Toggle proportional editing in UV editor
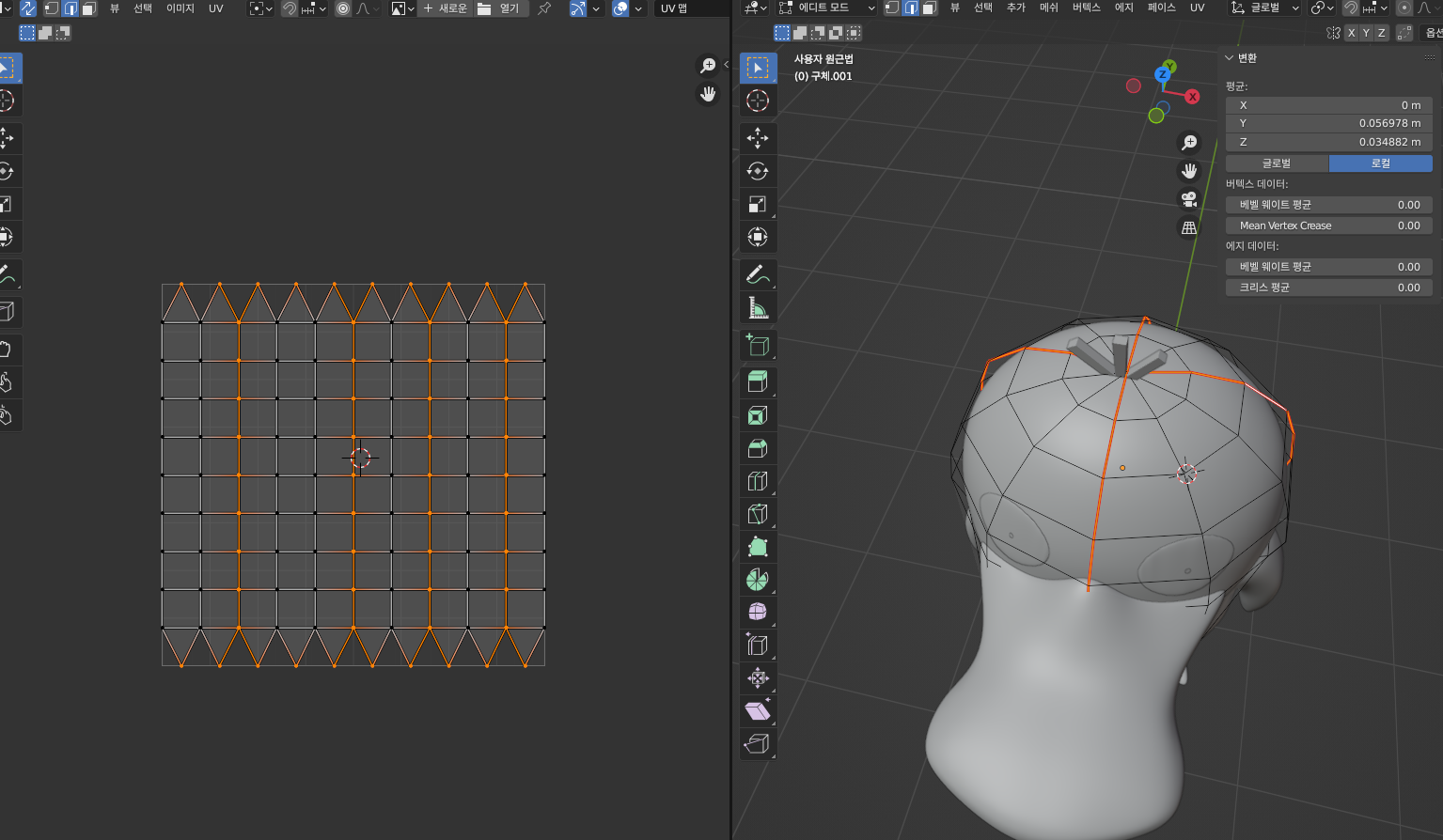 tap(343, 8)
